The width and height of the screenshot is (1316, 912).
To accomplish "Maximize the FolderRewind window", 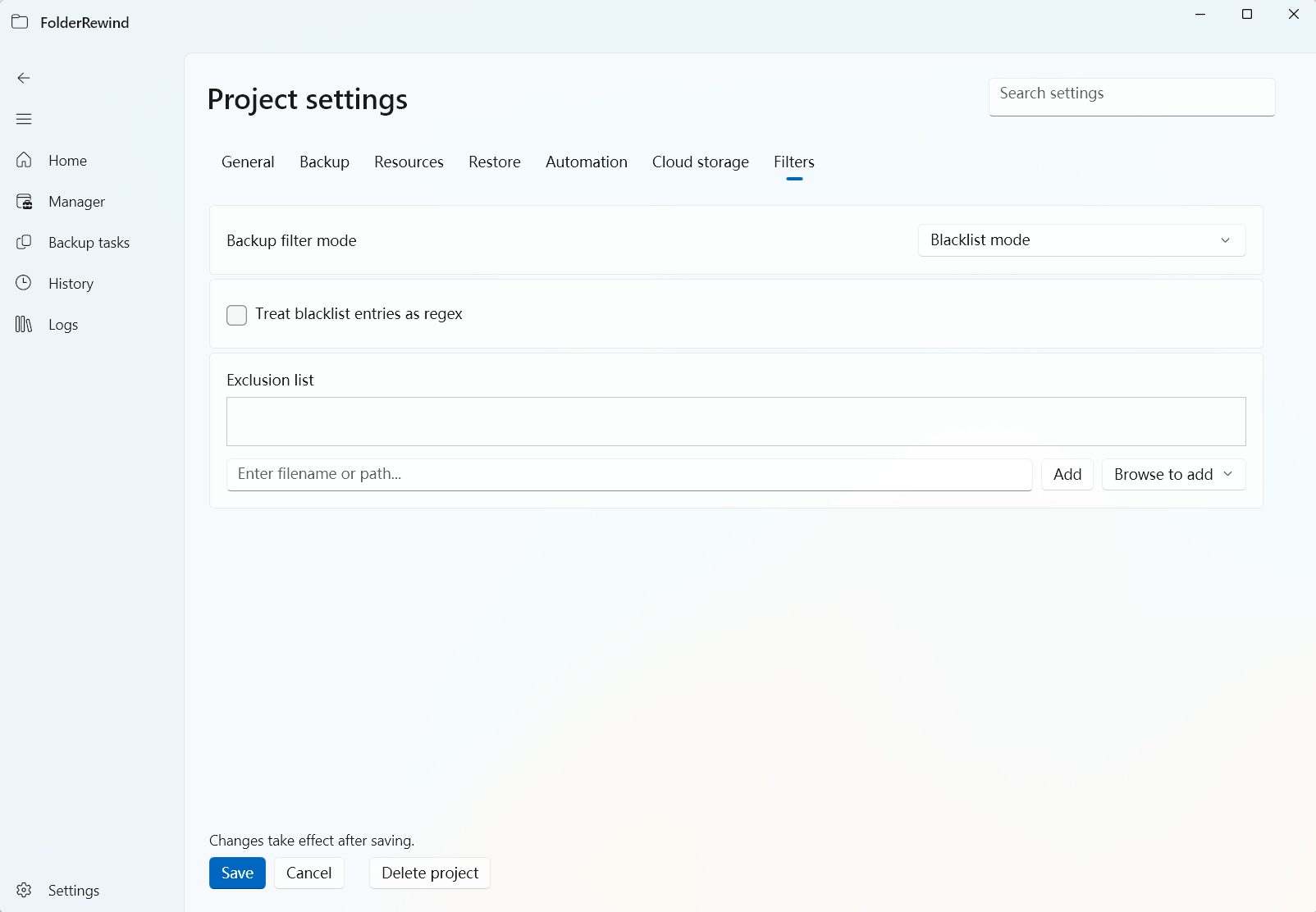I will [1247, 14].
